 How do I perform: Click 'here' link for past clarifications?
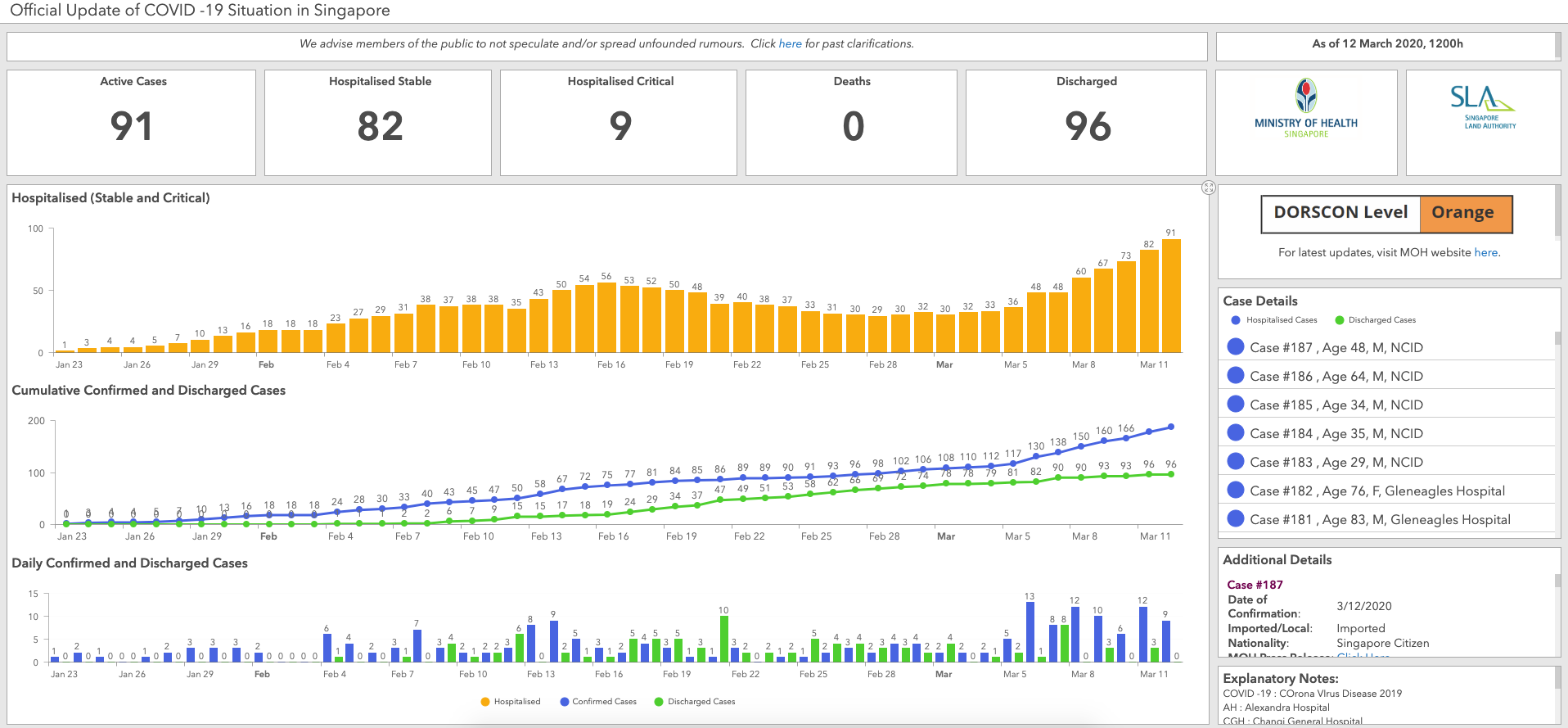[x=790, y=43]
